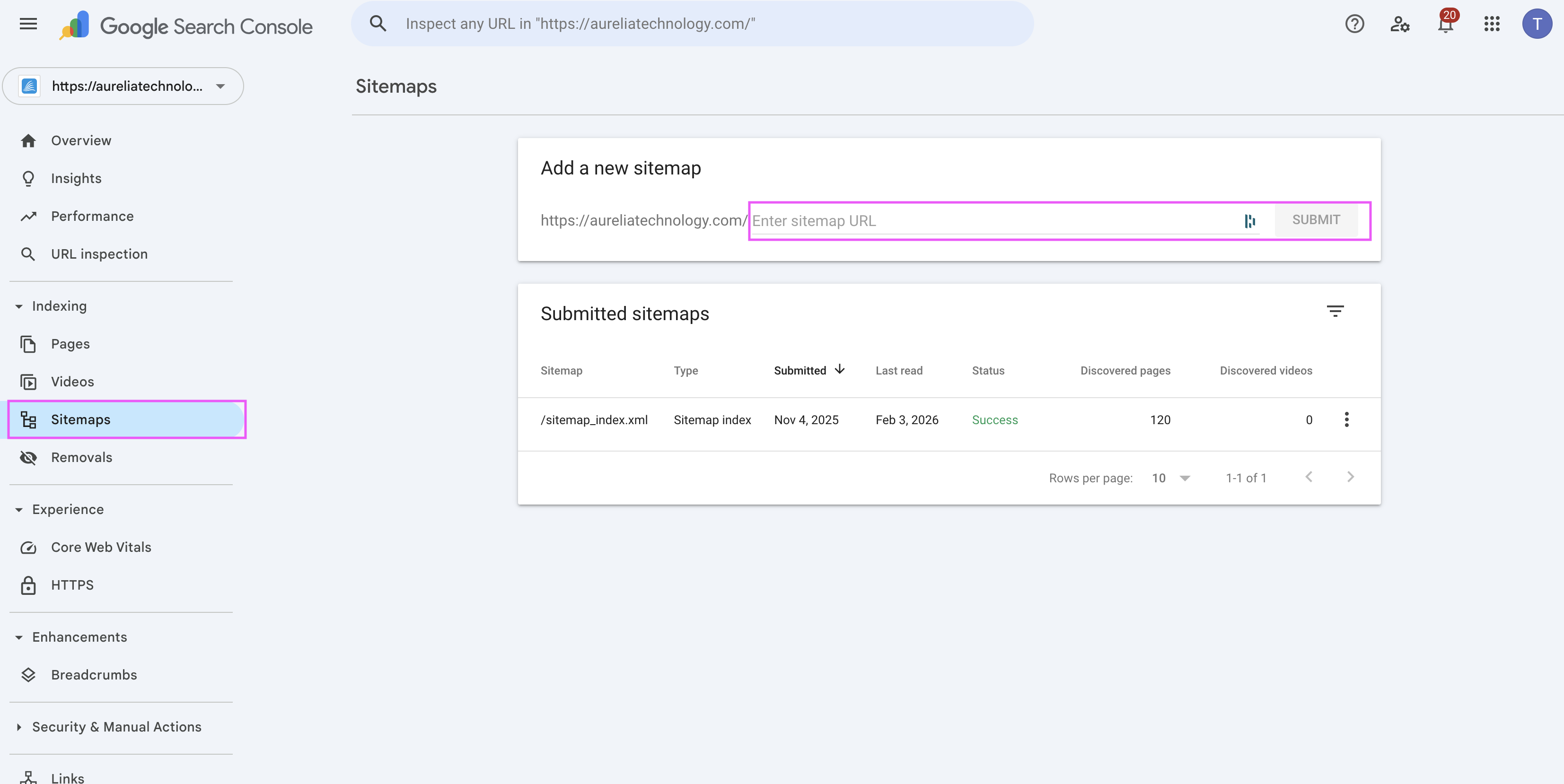
Task: Click the HTTPS lock icon
Action: (x=28, y=585)
